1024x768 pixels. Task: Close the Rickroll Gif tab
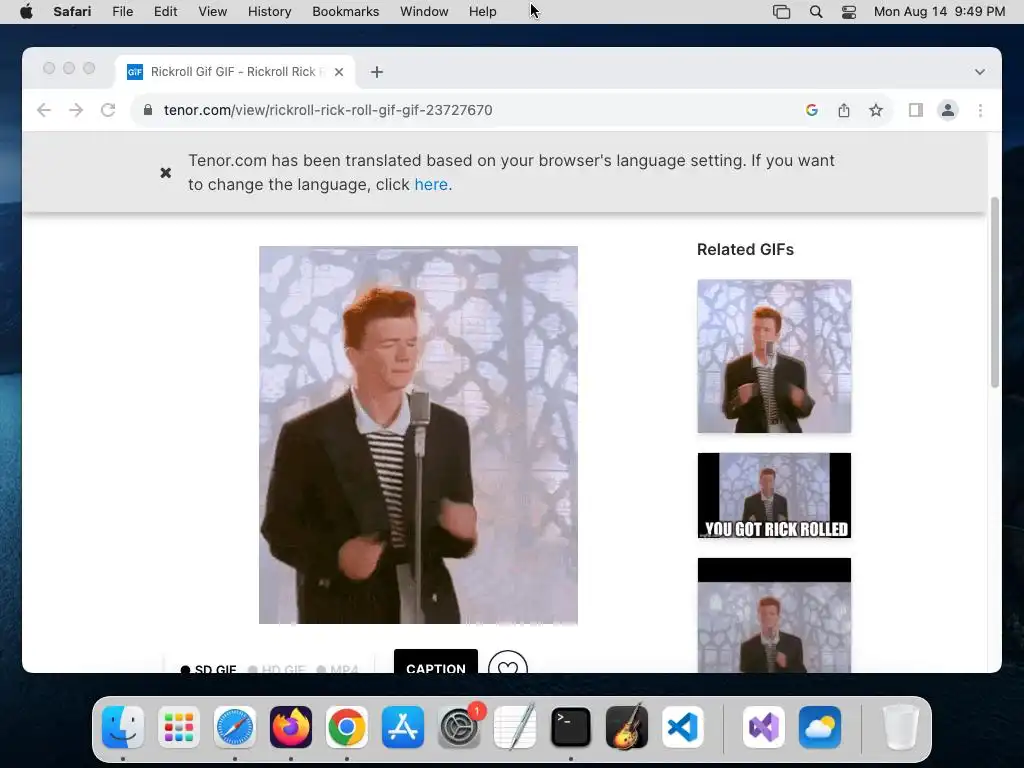pos(339,72)
